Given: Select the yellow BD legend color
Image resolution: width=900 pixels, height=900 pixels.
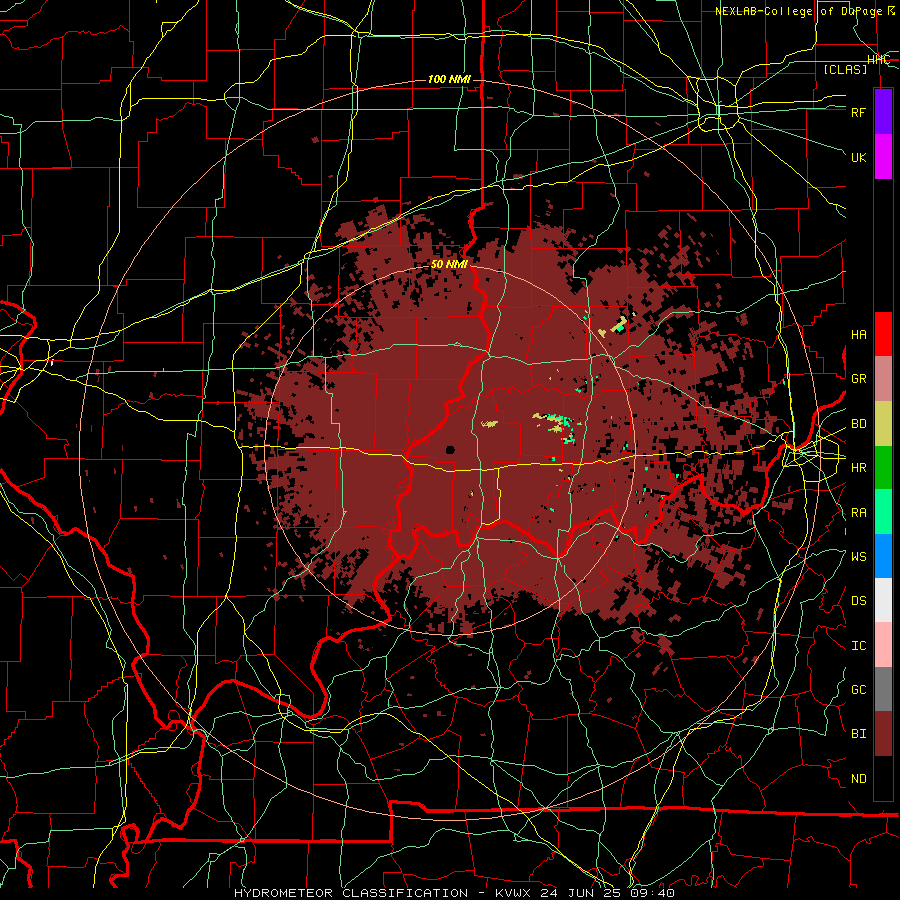Looking at the screenshot, I should point(883,423).
